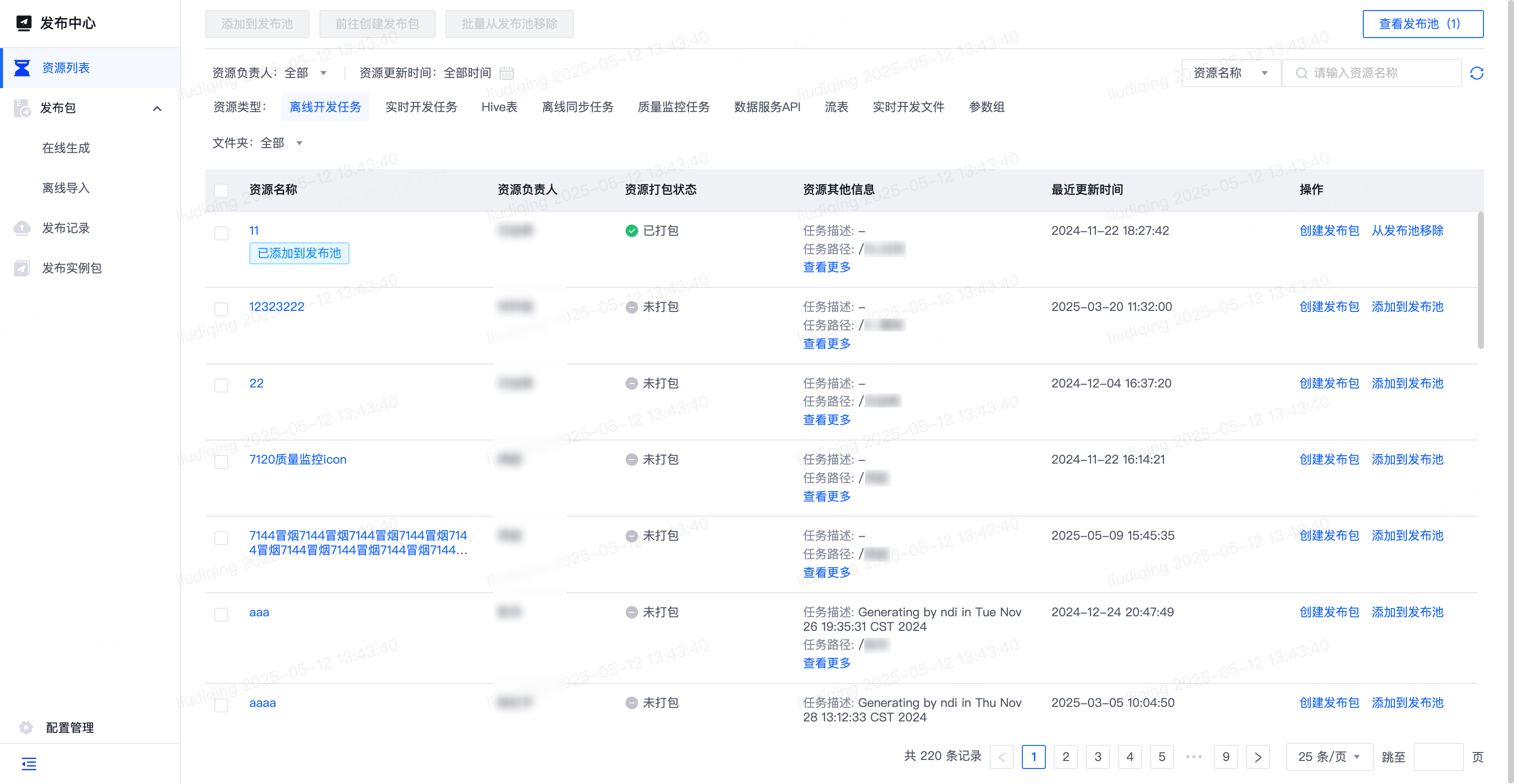
Task: Click the 发布中心 logo icon
Action: [24, 23]
